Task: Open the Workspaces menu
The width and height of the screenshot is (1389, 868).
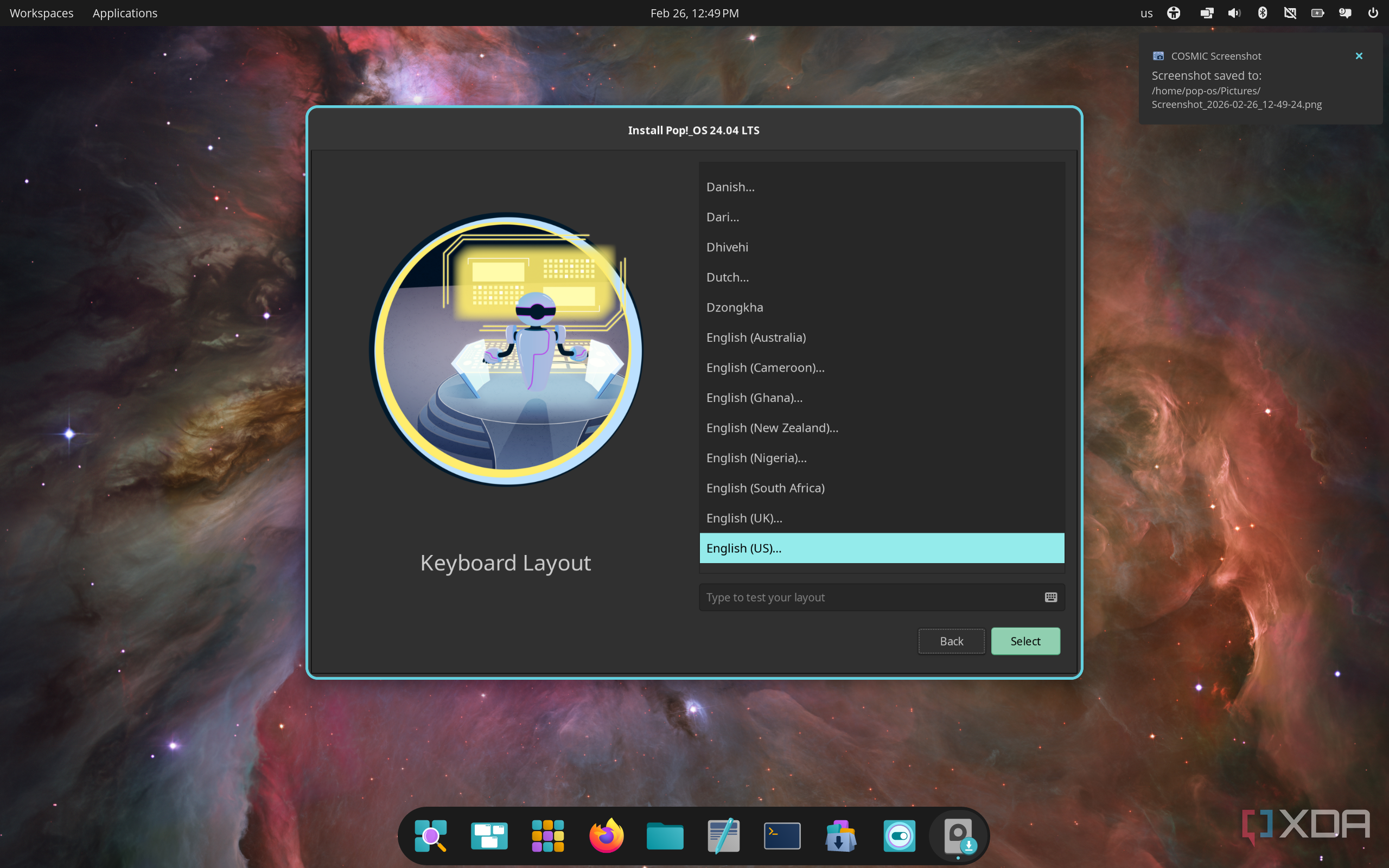Action: [x=41, y=12]
